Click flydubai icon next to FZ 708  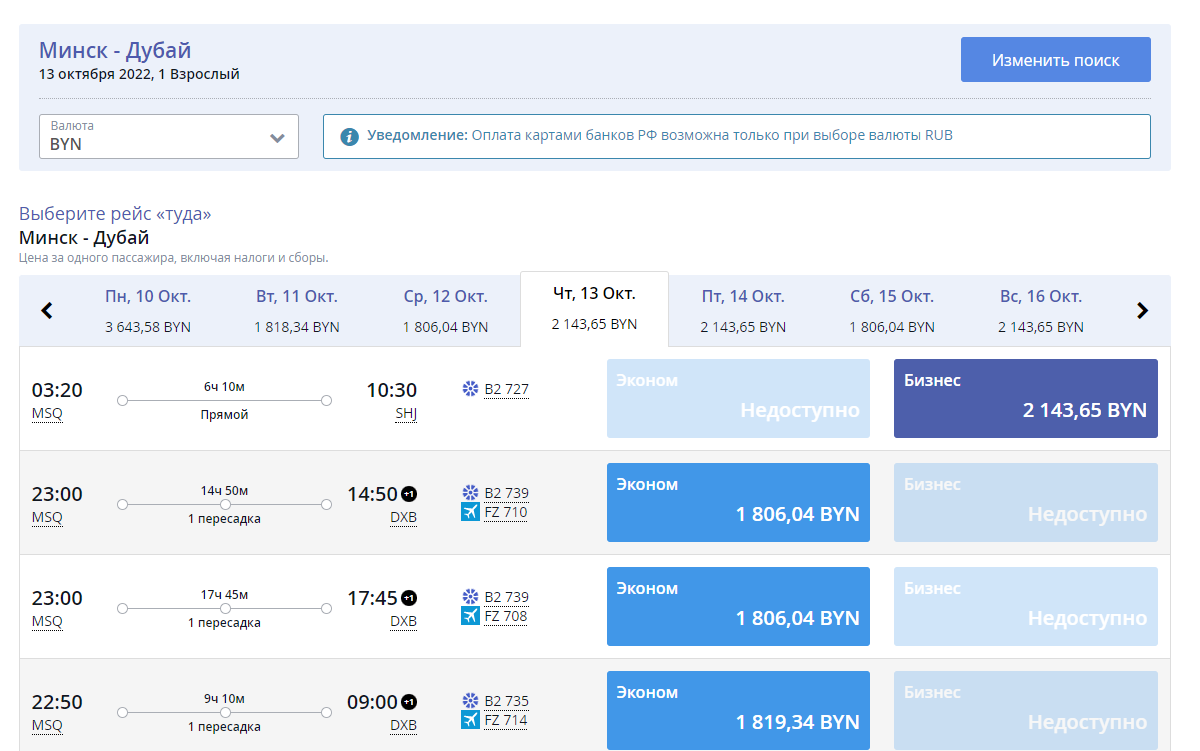click(x=470, y=616)
